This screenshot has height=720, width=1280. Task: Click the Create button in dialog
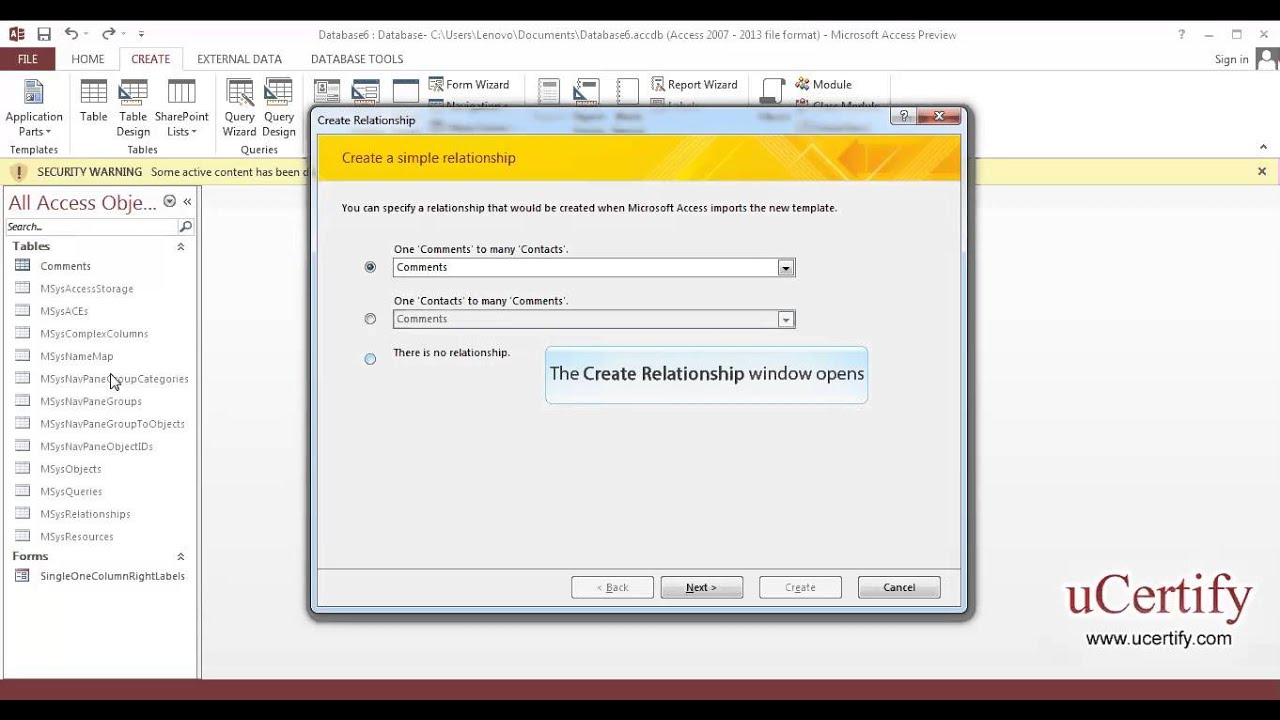click(x=800, y=587)
